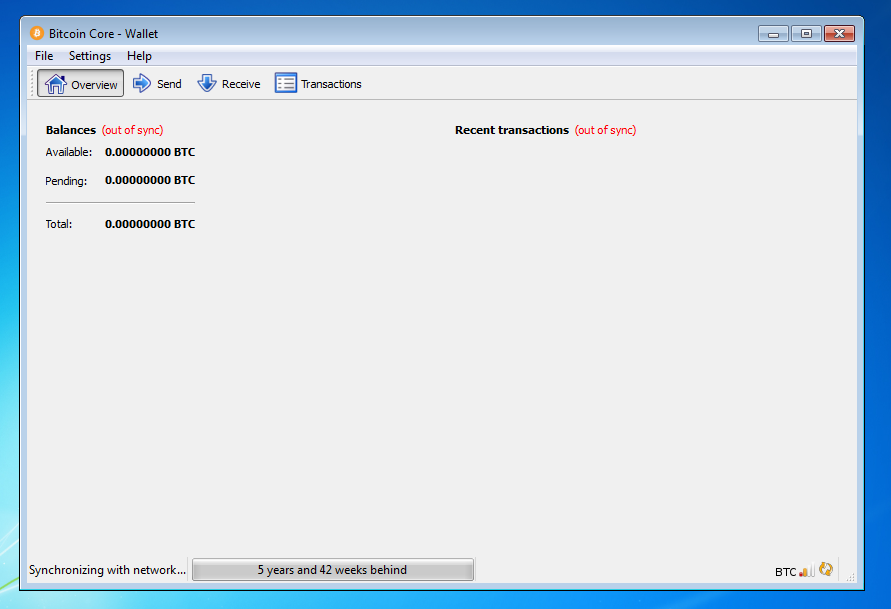891x609 pixels.
Task: Select the Overview tab
Action: coord(80,83)
